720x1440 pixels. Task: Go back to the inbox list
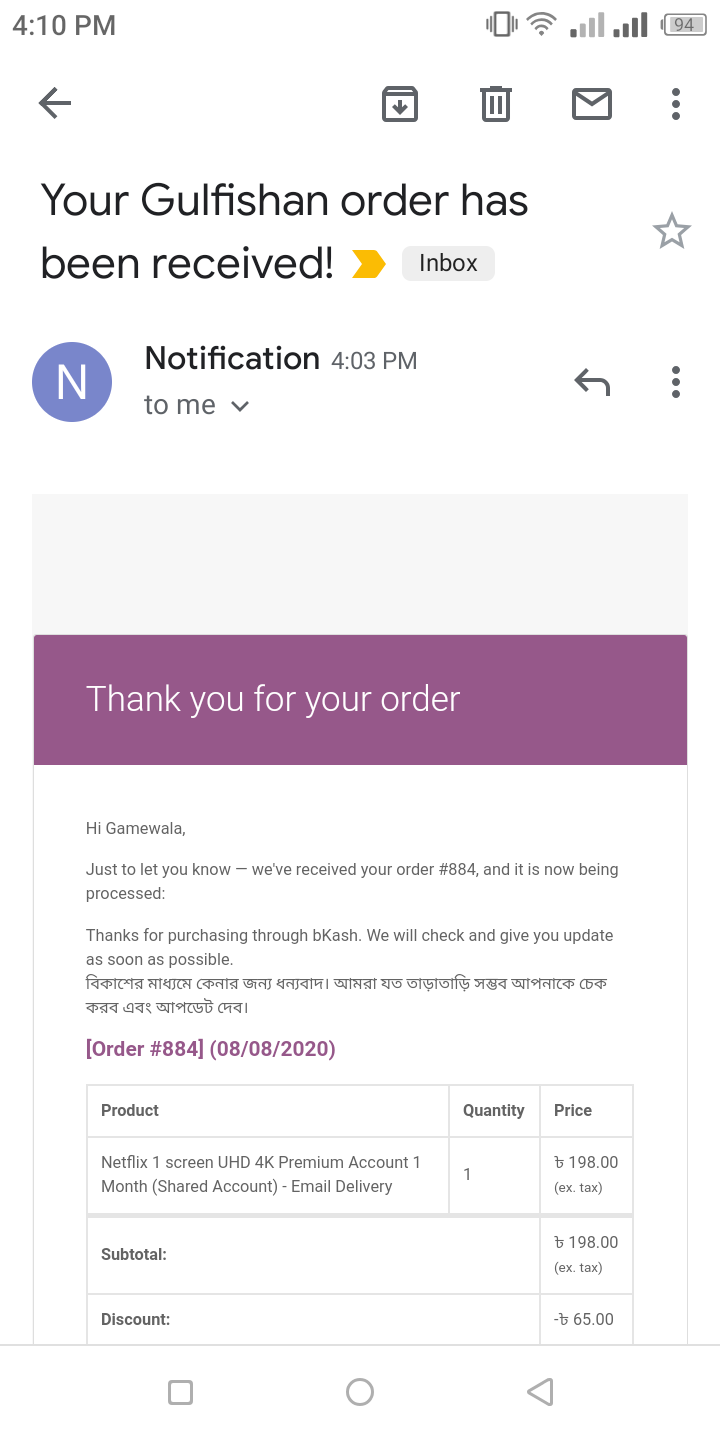[x=55, y=103]
